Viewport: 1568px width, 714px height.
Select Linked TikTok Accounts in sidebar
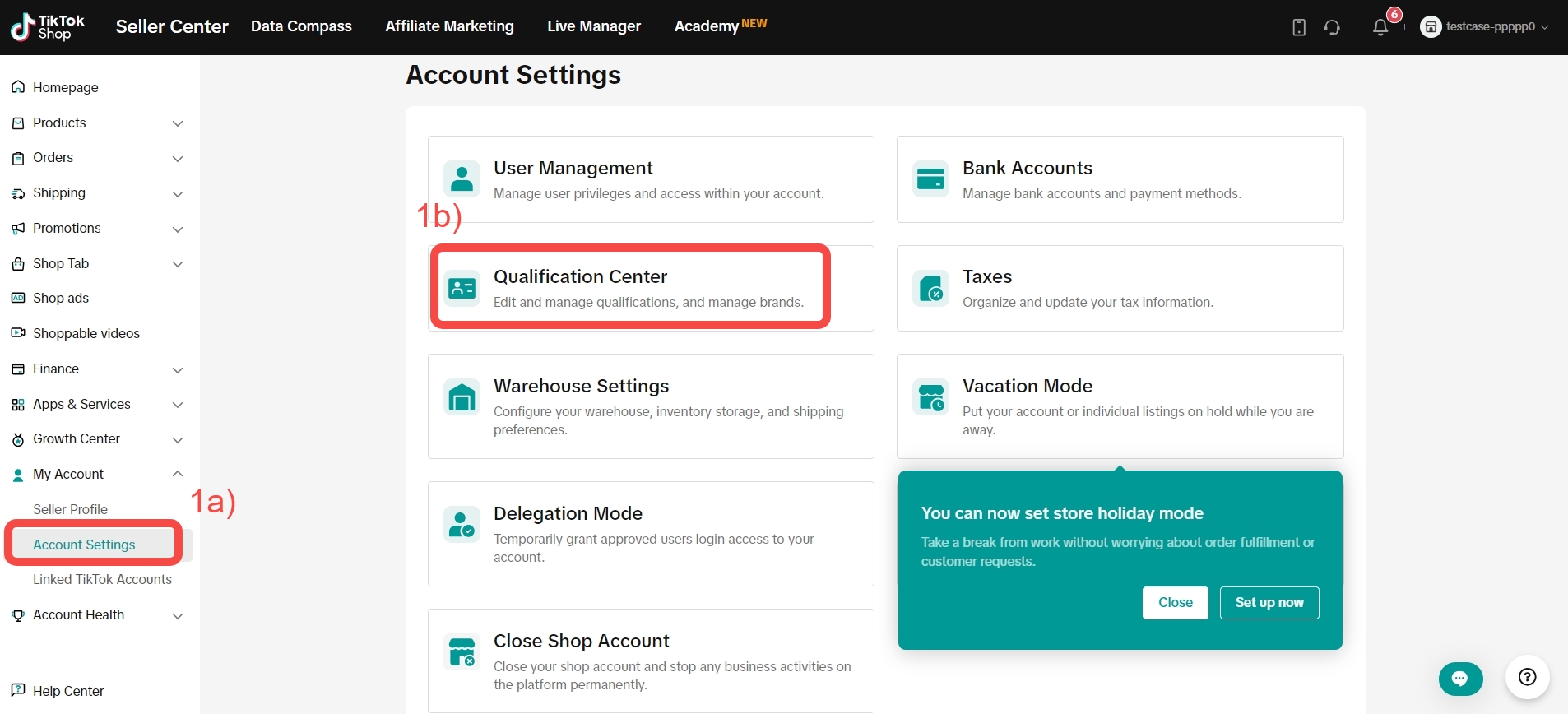point(102,579)
